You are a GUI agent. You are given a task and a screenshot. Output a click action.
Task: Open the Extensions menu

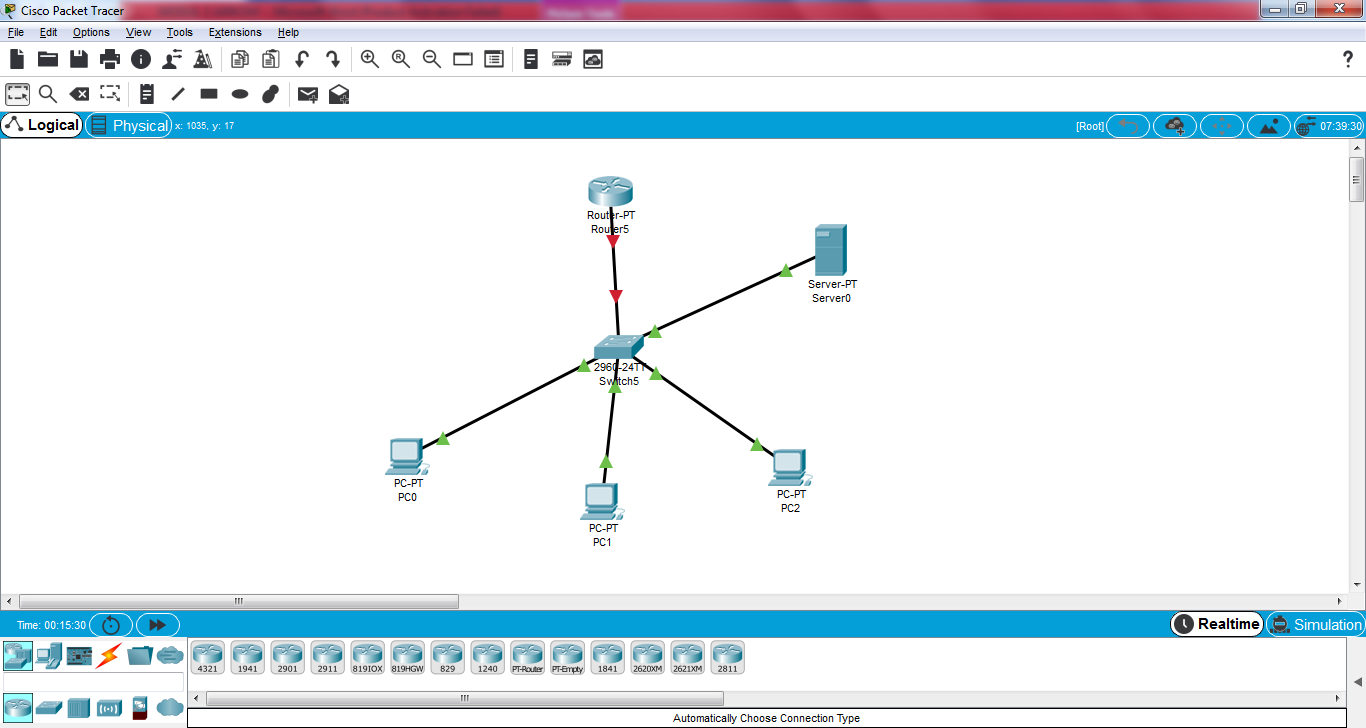[x=235, y=32]
